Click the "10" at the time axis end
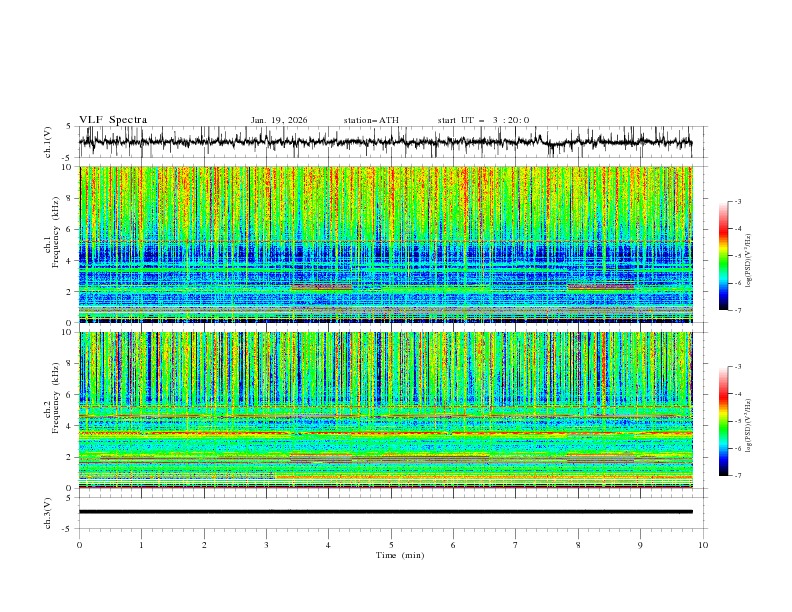The width and height of the screenshot is (792, 612). coord(703,545)
